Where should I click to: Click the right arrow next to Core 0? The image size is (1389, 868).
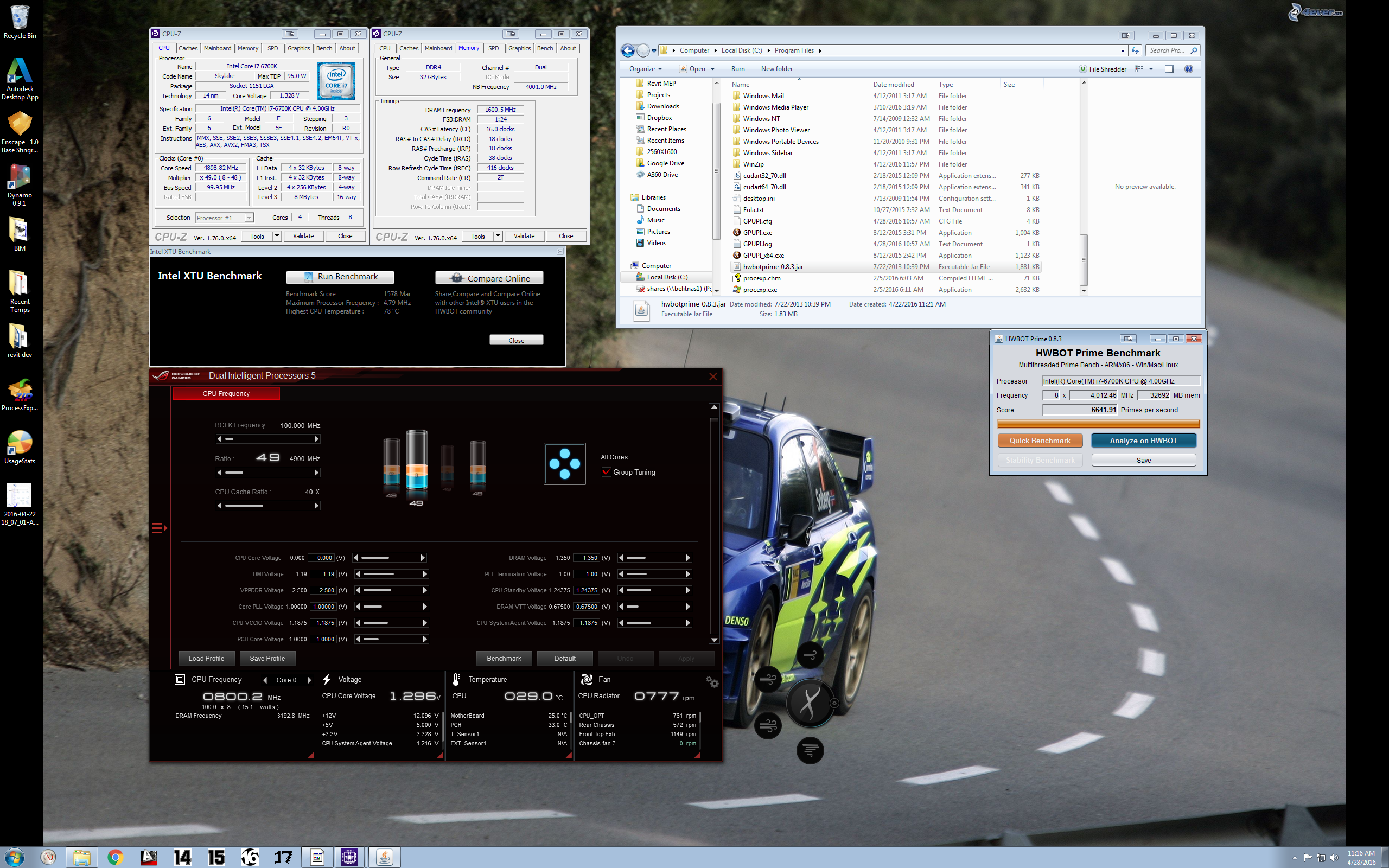tap(309, 680)
